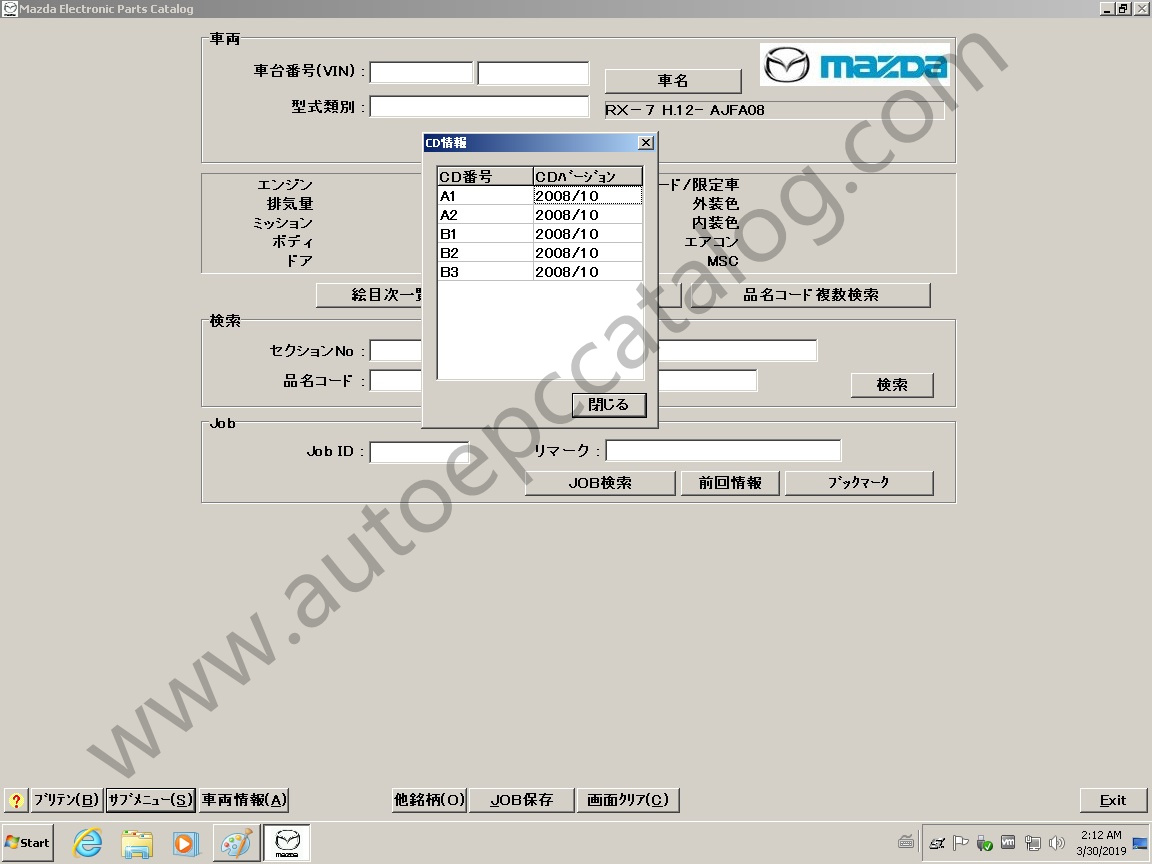Select the Mazda EPC taskbar icon
Screen dimensions: 1152x864
click(x=287, y=843)
